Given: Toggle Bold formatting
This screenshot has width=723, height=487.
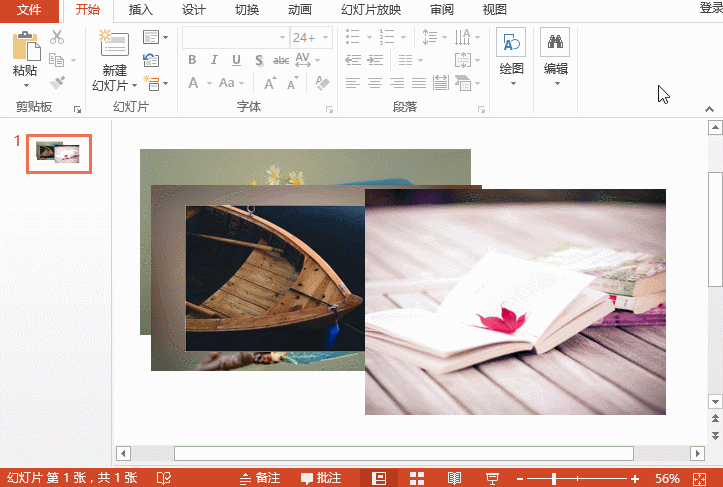Looking at the screenshot, I should click(192, 59).
